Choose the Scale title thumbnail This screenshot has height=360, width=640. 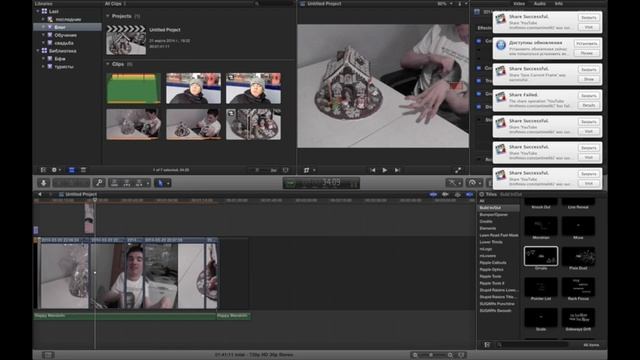coord(541,318)
